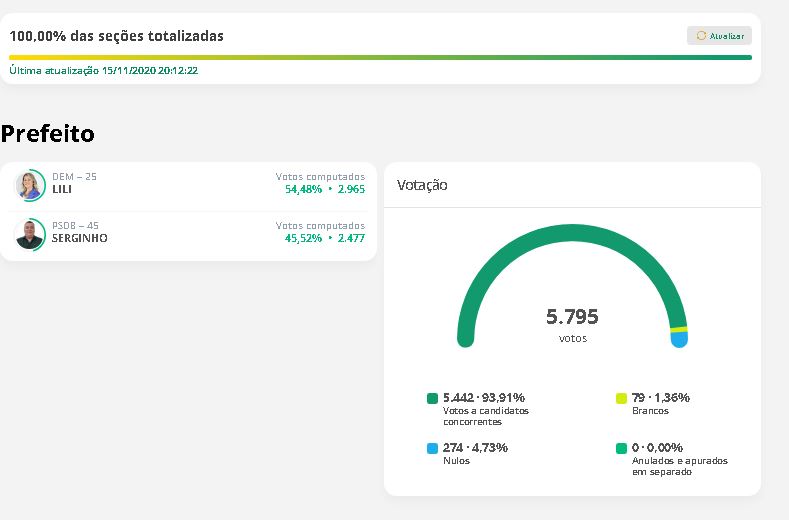
Task: Click the 5.795 total votes number
Action: [x=572, y=317]
